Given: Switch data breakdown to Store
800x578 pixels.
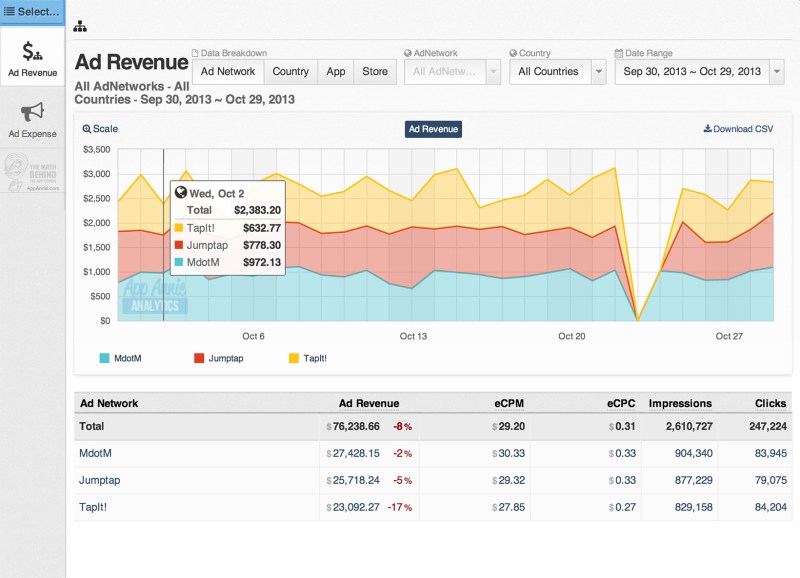Looking at the screenshot, I should (375, 71).
